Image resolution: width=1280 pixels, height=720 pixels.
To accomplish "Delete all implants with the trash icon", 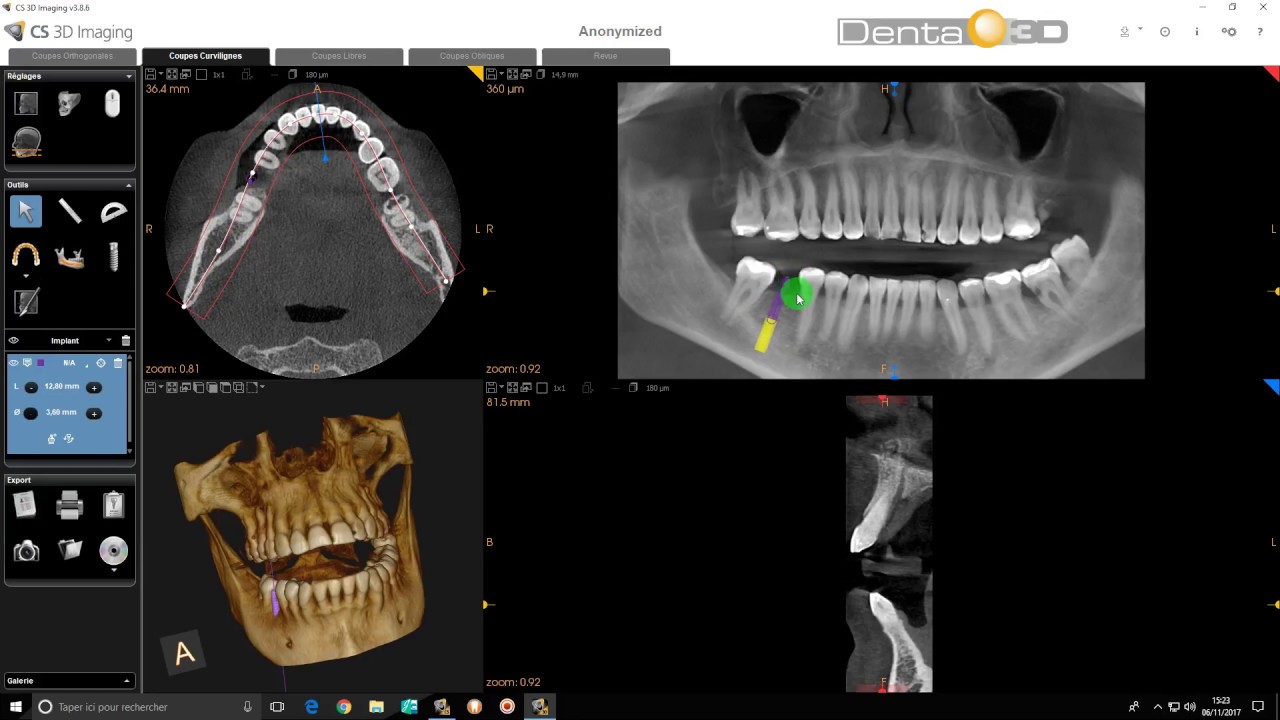I will (x=126, y=341).
